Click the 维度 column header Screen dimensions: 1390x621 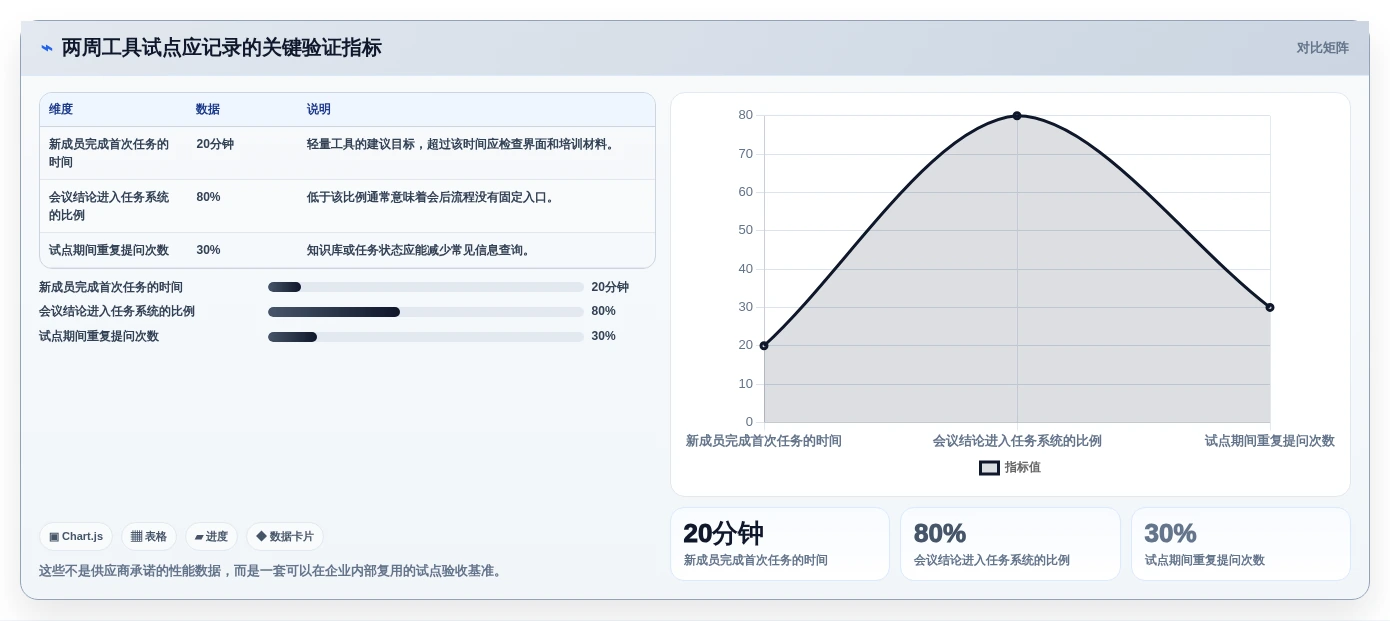click(61, 109)
